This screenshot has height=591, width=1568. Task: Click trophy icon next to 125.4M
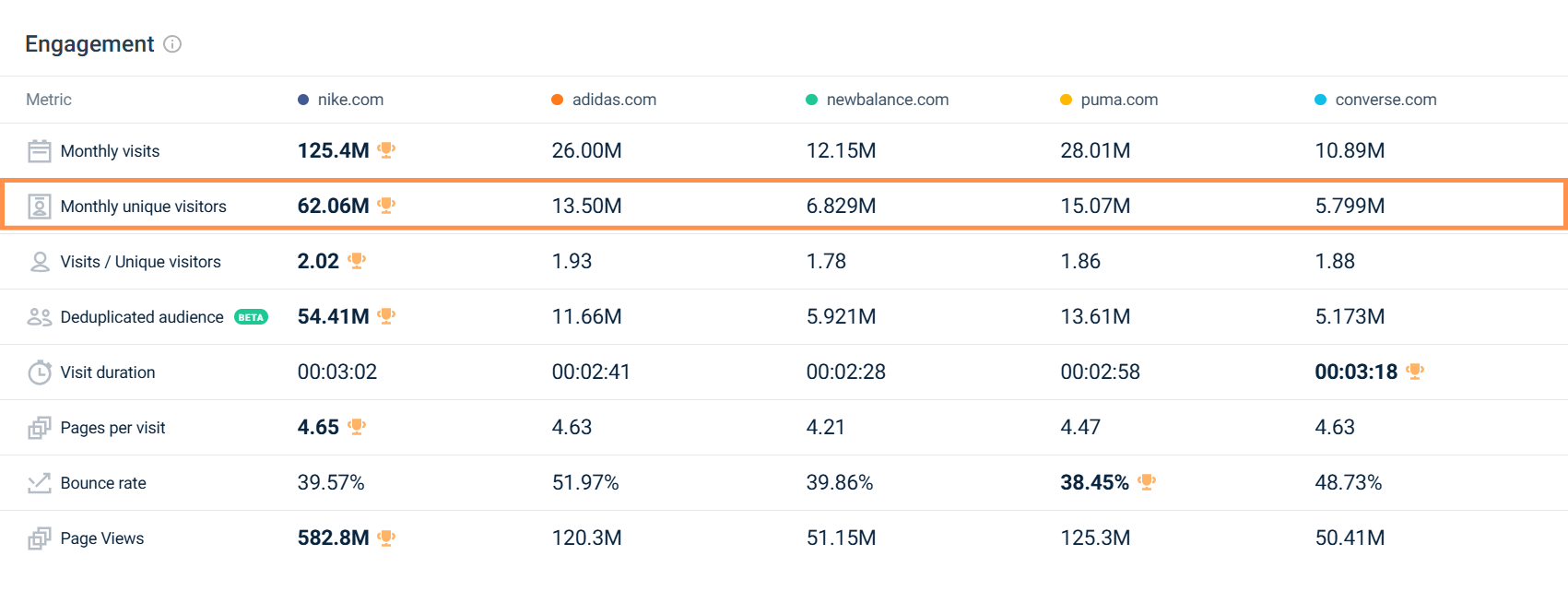386,150
